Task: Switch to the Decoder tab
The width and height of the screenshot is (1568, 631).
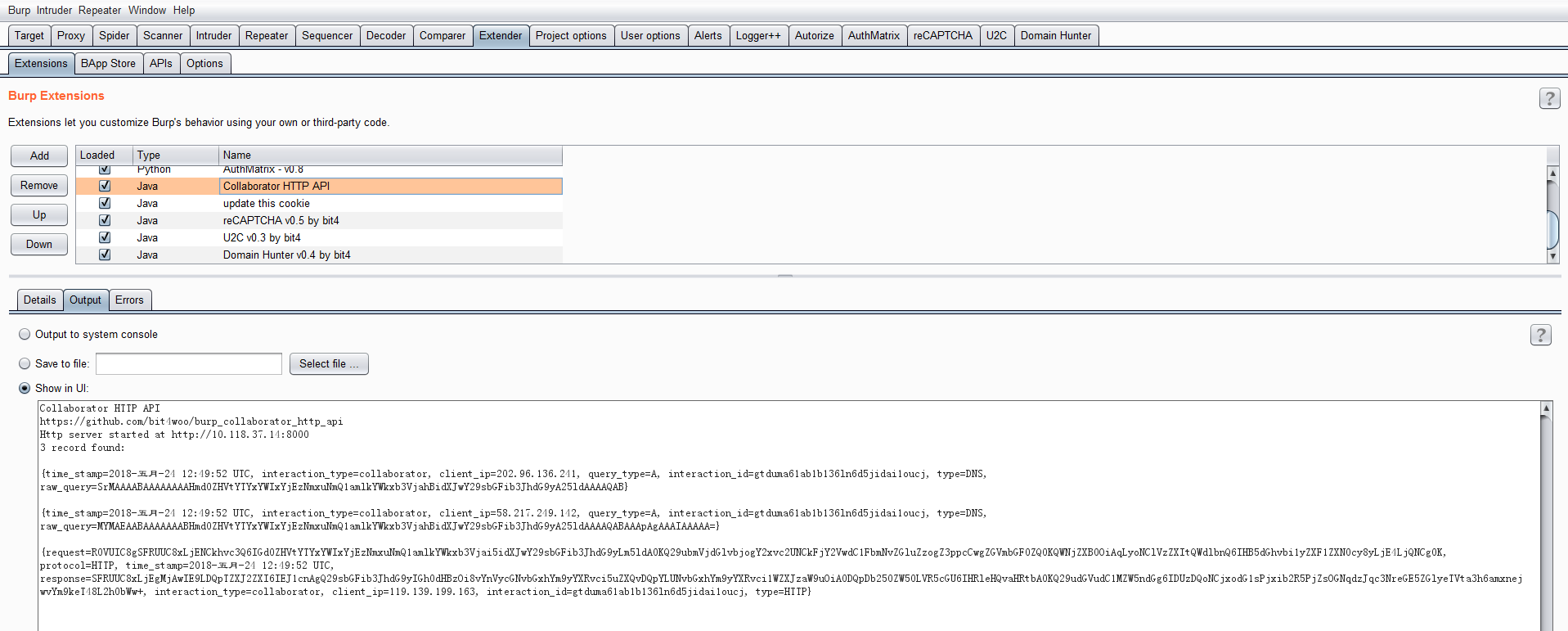Action: 386,35
